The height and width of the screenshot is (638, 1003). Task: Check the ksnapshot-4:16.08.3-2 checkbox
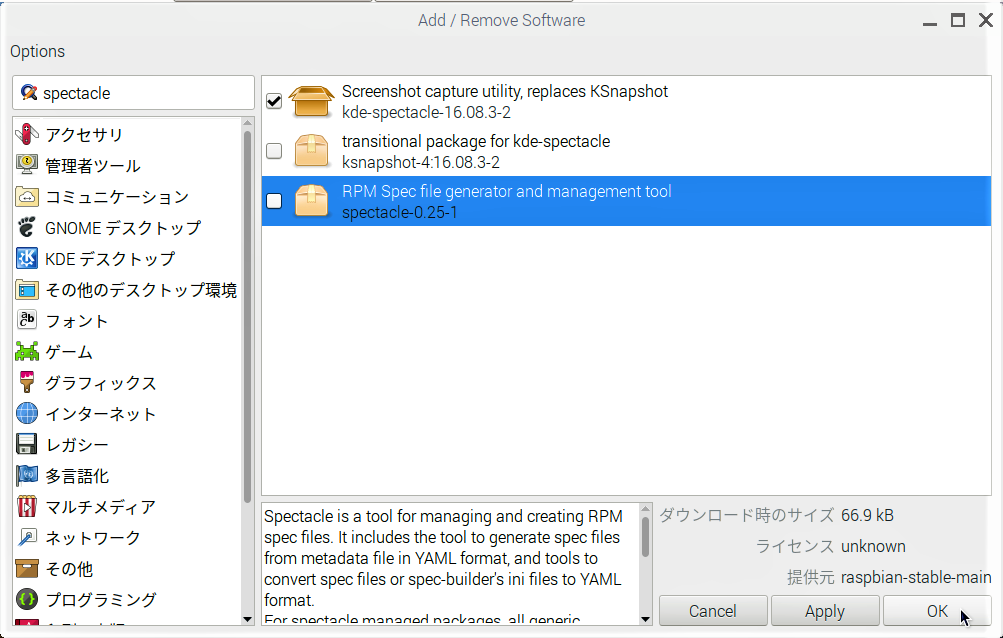[274, 151]
